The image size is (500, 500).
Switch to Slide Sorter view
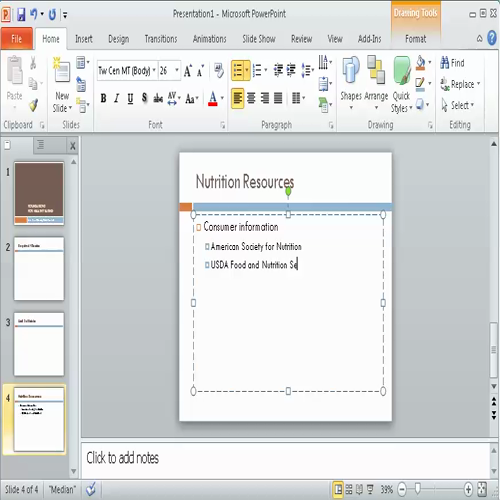click(x=349, y=489)
